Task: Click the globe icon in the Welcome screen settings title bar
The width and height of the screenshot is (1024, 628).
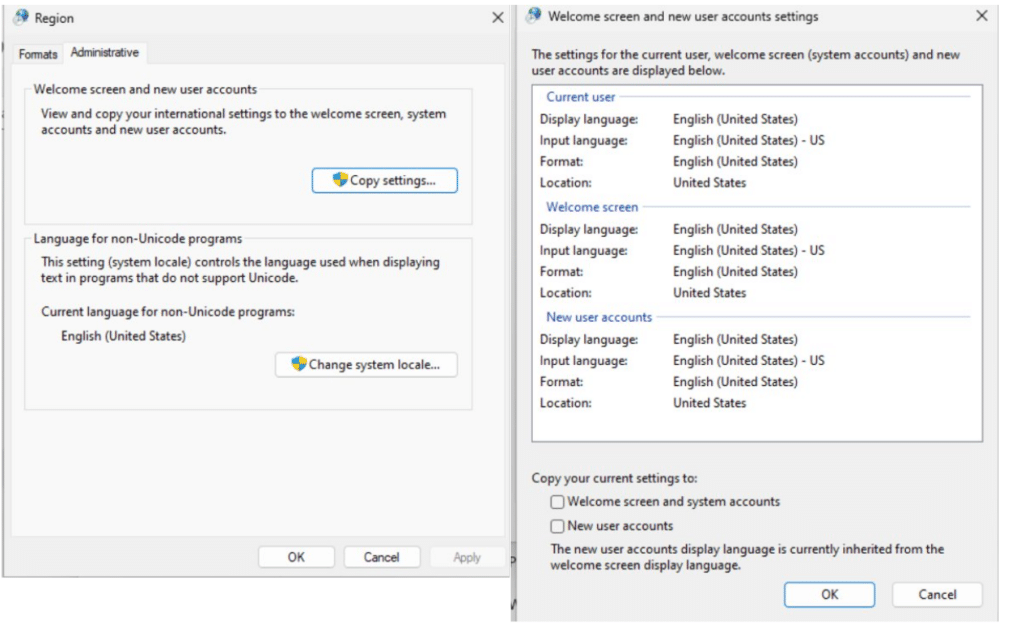Action: (534, 15)
